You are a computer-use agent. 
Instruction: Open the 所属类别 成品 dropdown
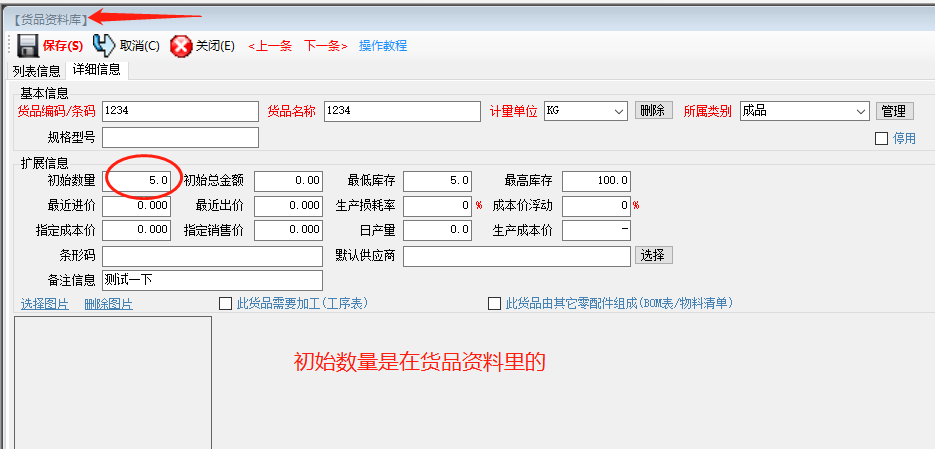(860, 111)
